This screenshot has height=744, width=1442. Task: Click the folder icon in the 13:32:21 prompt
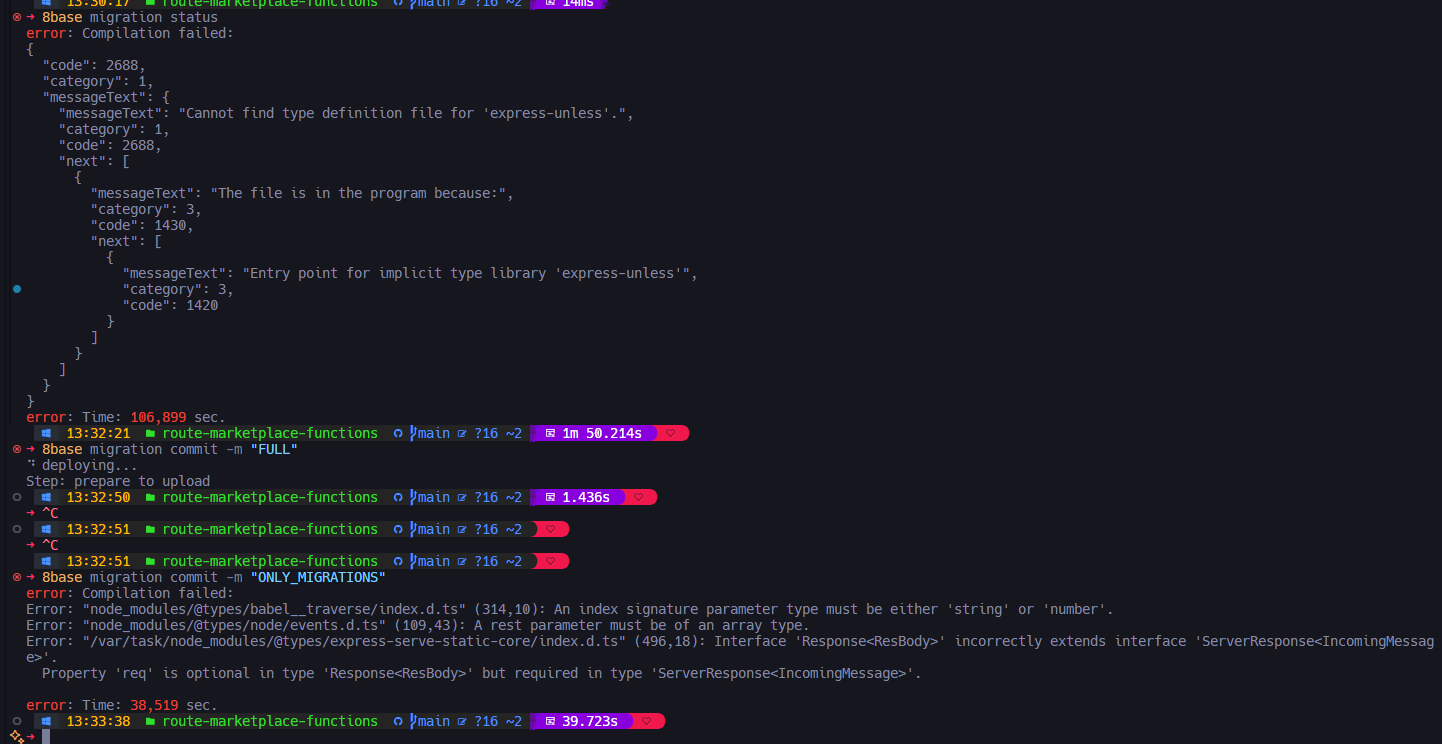pos(151,433)
